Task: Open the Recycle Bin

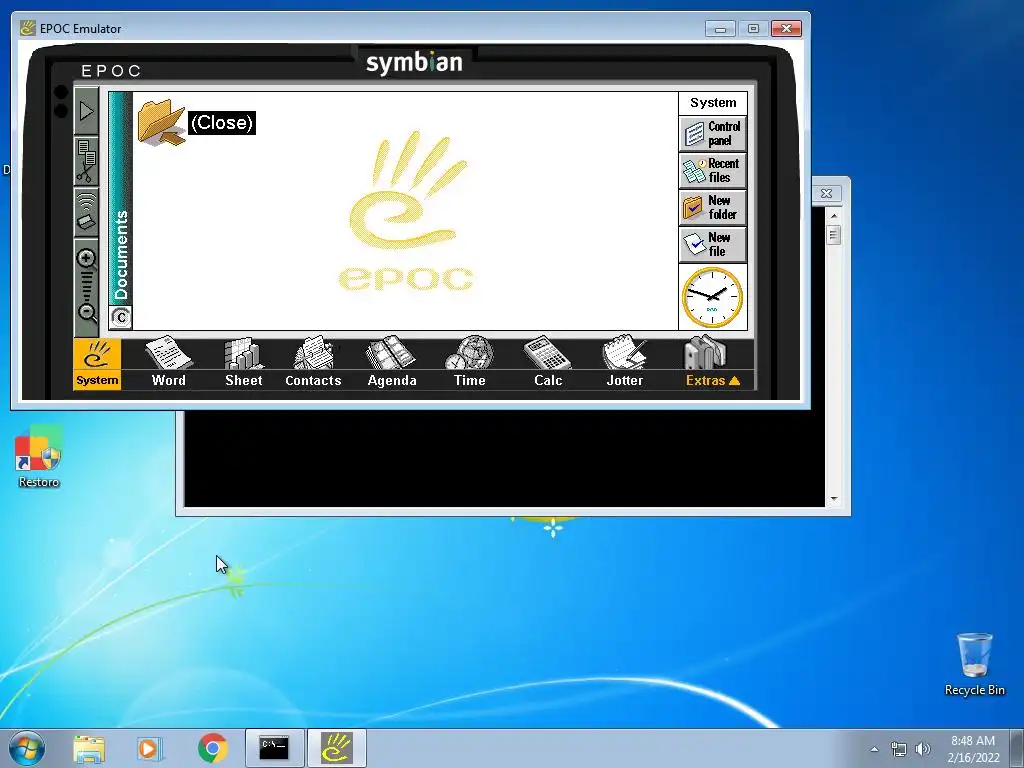Action: pyautogui.click(x=974, y=664)
